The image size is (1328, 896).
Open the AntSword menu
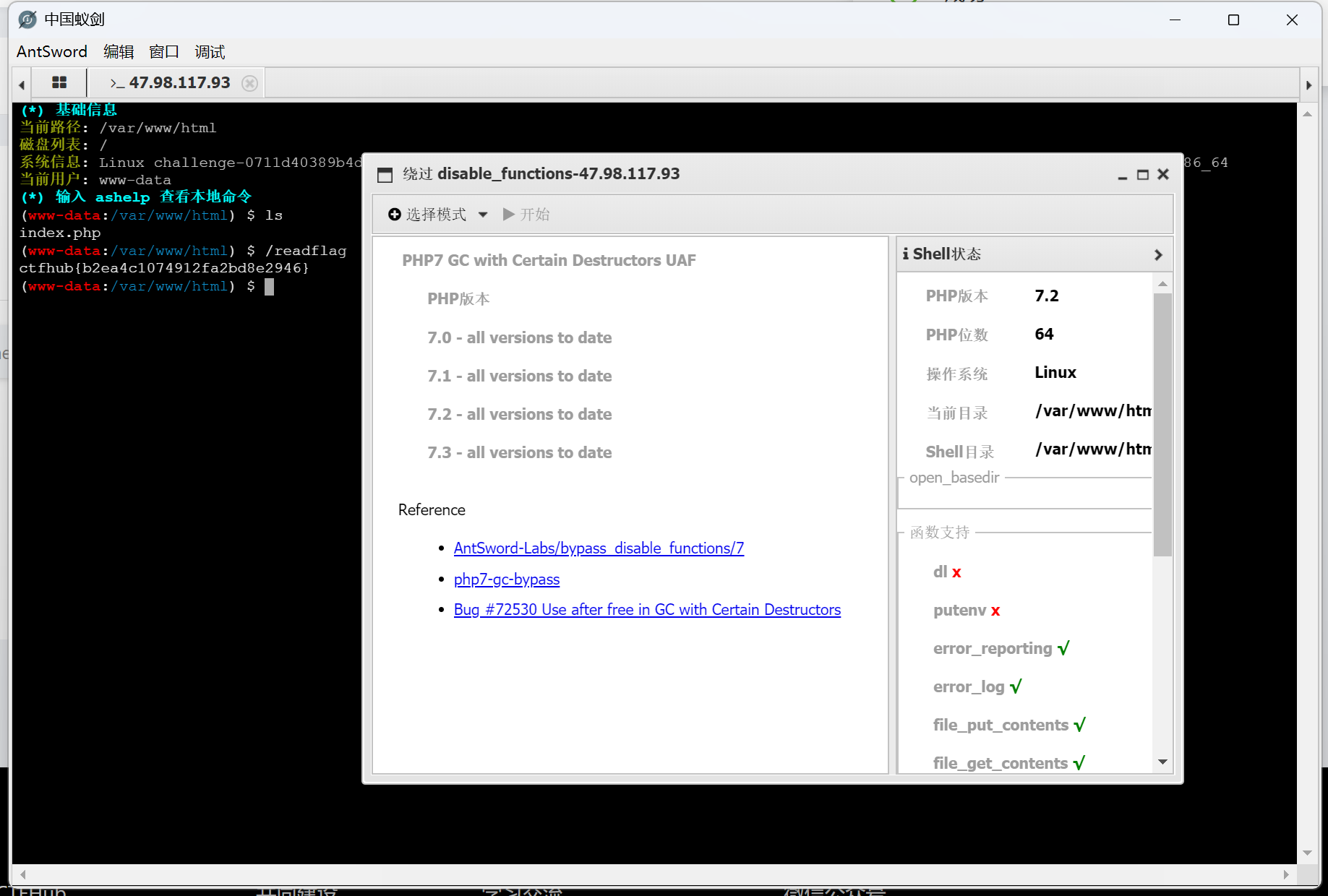(52, 51)
